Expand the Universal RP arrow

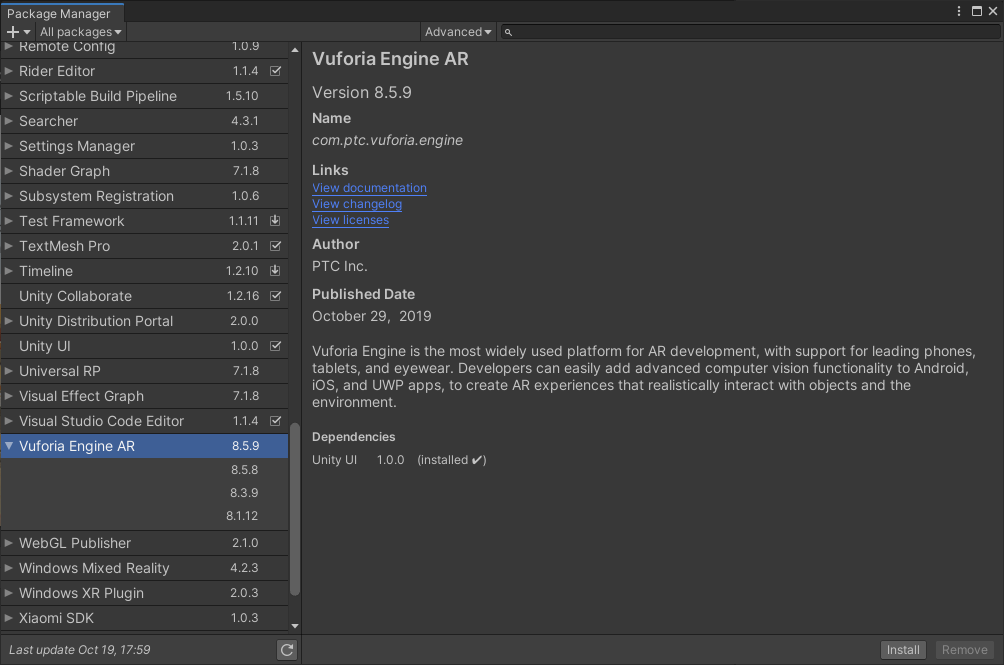tap(8, 371)
